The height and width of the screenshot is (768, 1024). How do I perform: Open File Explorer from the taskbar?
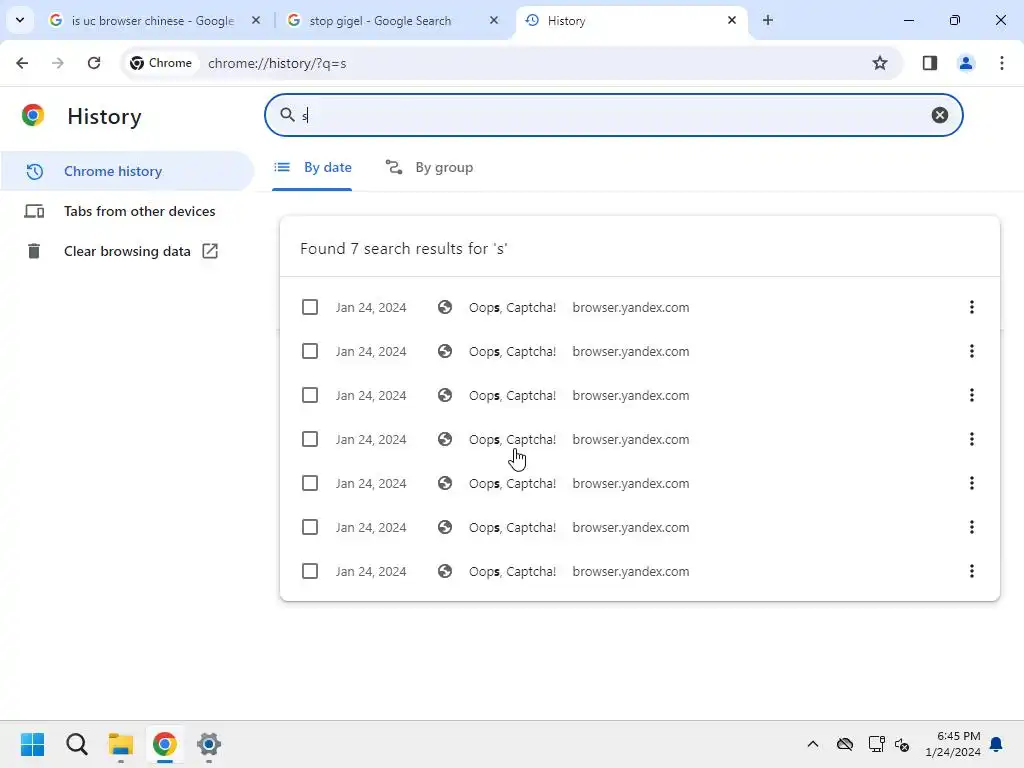pyautogui.click(x=120, y=744)
